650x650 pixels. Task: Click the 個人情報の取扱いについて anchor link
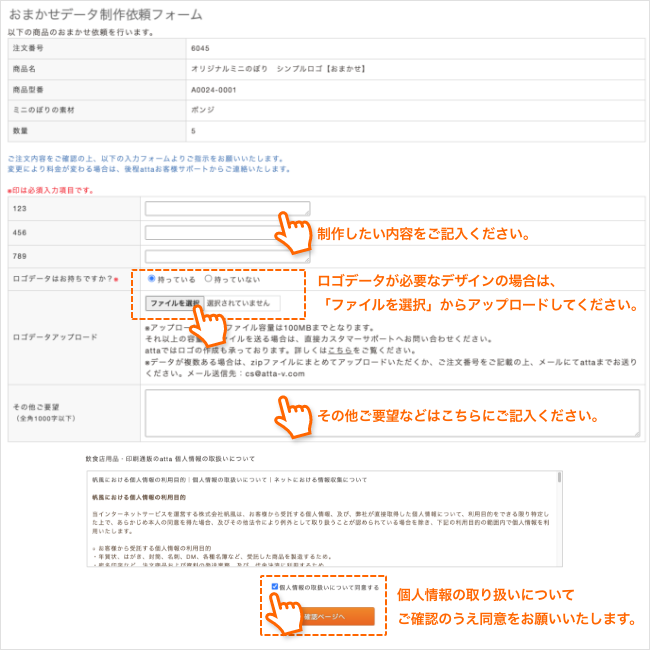point(229,480)
